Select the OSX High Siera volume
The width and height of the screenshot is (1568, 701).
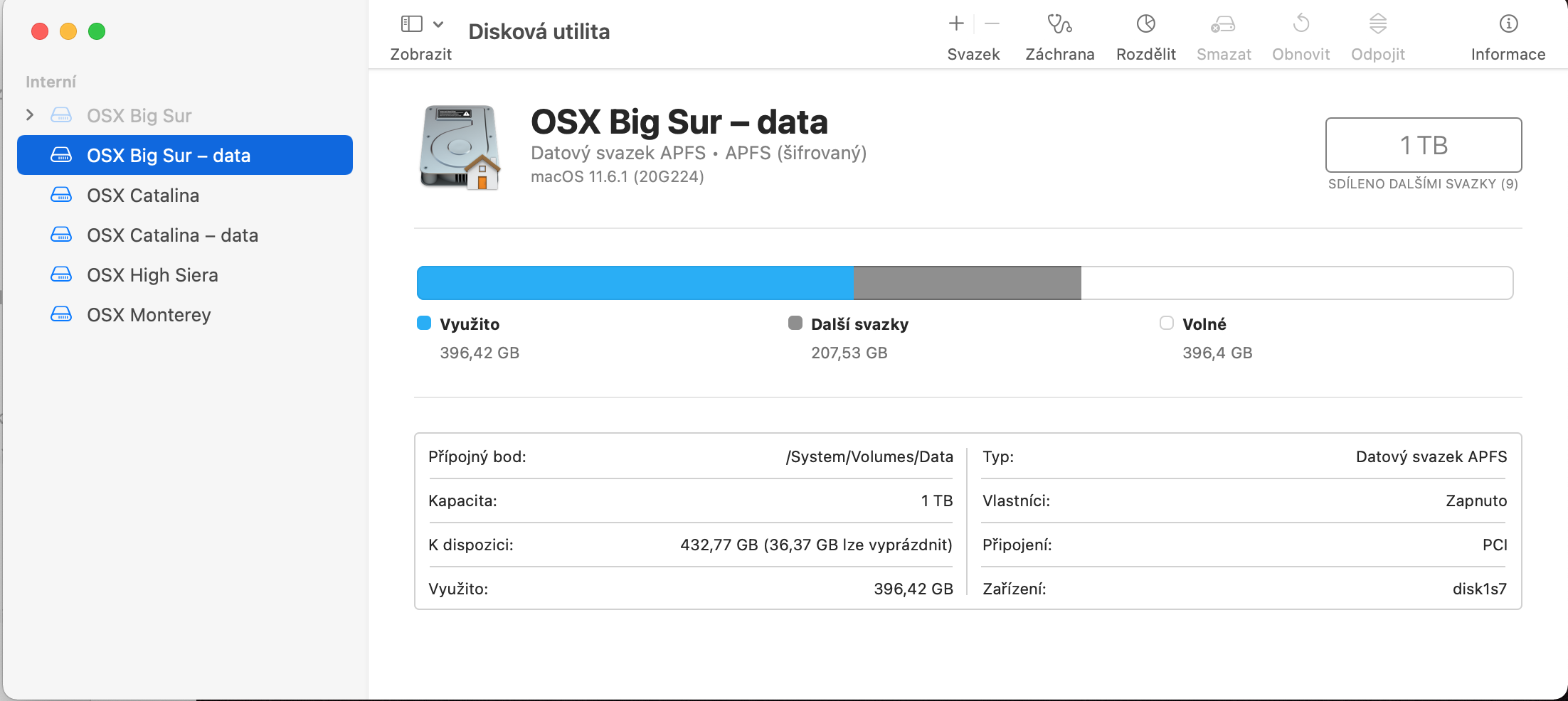pyautogui.click(x=152, y=275)
